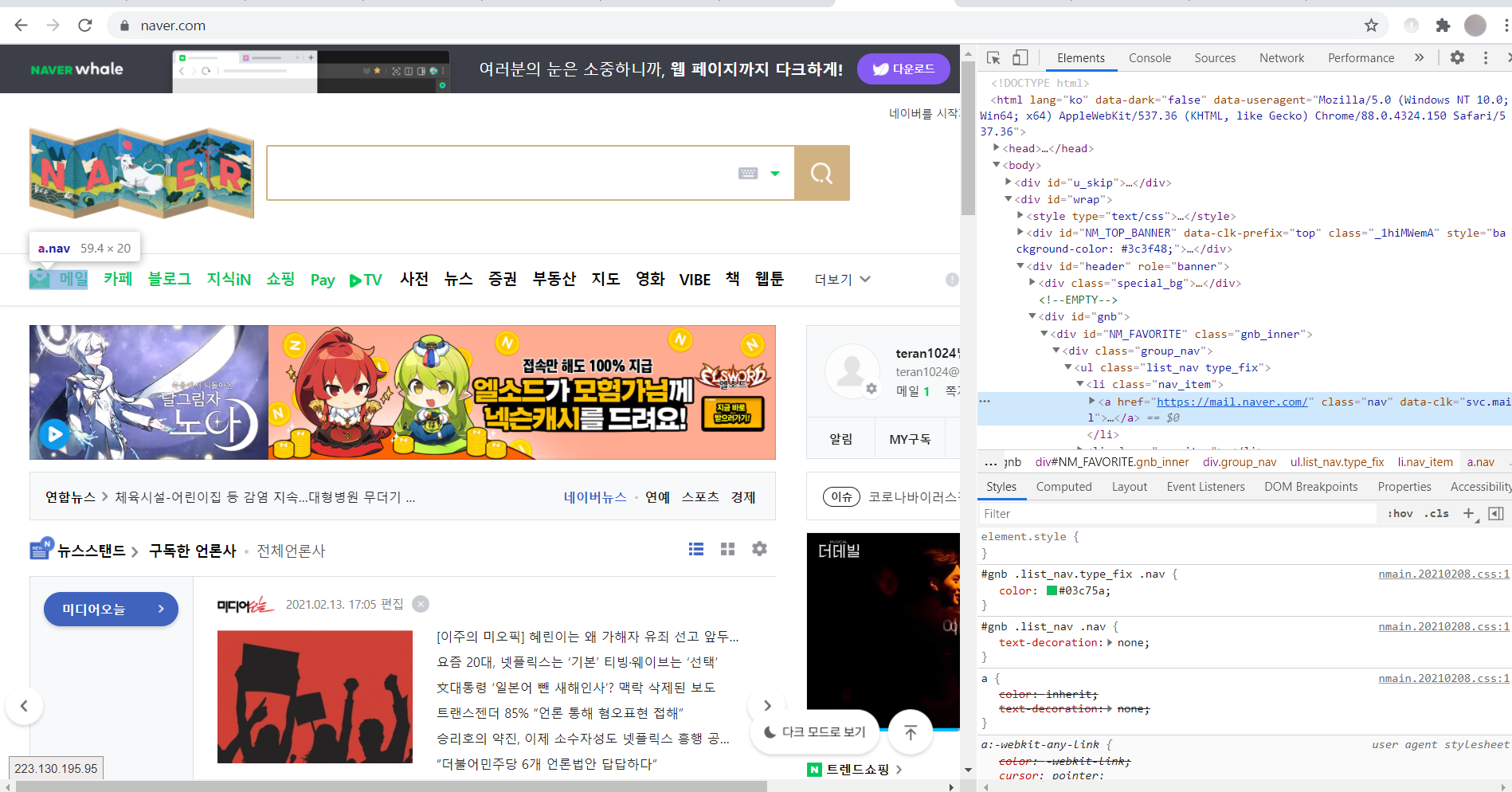This screenshot has height=792, width=1512.
Task: Open the 블로그 navigation link
Action: 170,279
